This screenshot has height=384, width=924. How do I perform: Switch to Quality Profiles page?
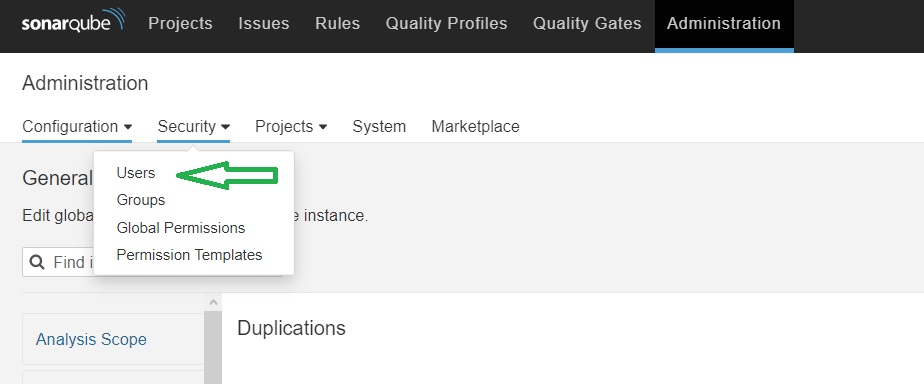[446, 24]
